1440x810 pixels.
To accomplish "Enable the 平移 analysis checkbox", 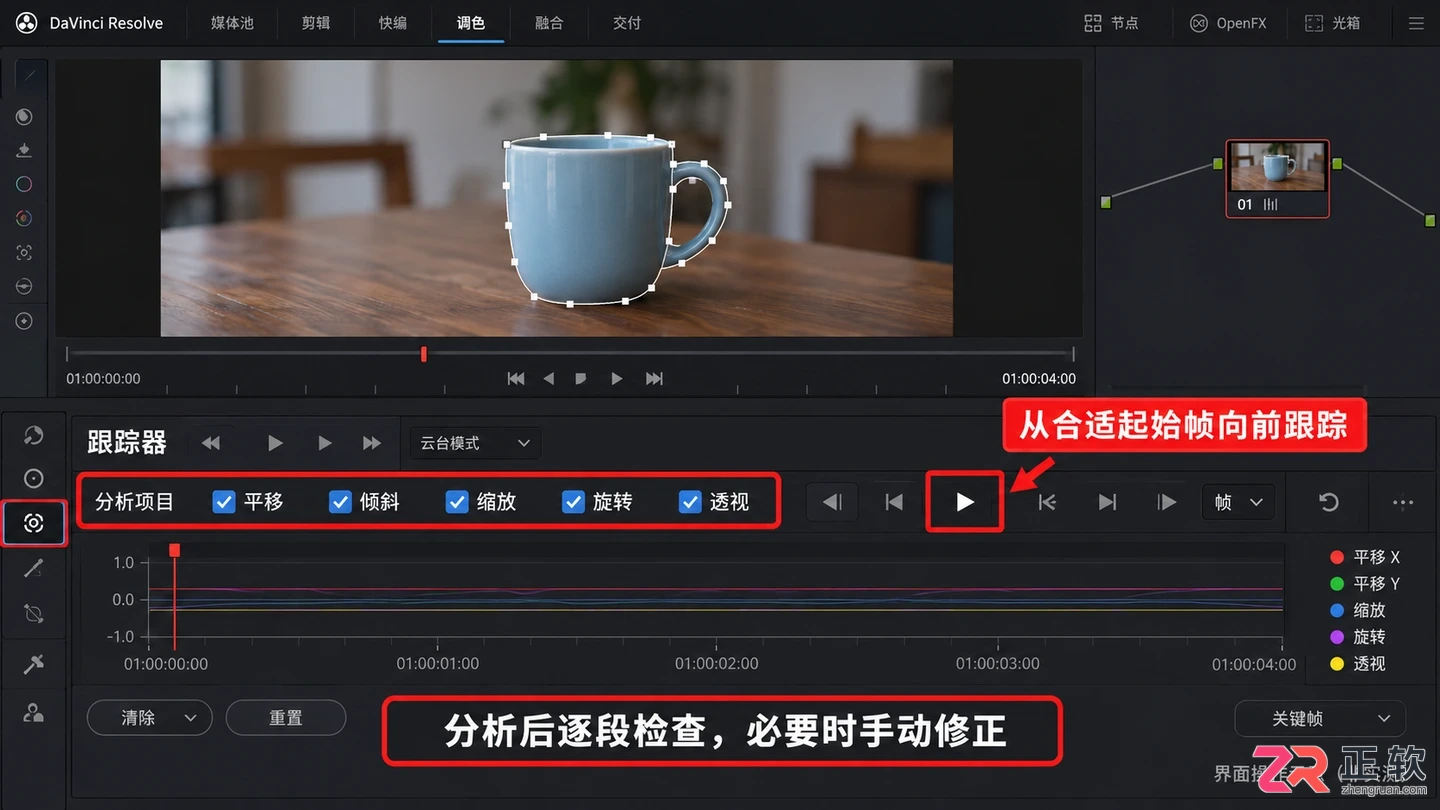I will 224,501.
